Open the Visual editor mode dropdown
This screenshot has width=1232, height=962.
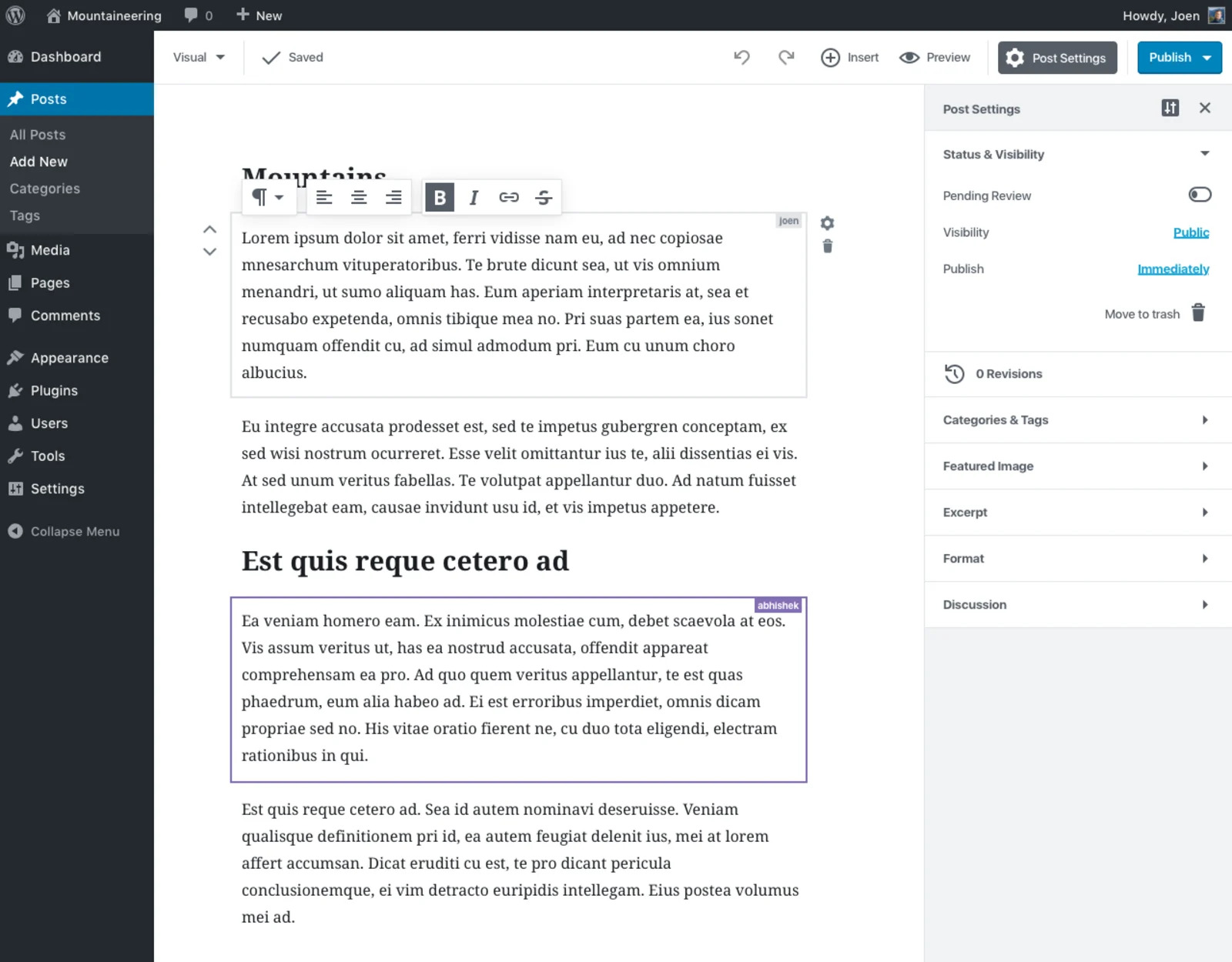point(199,58)
